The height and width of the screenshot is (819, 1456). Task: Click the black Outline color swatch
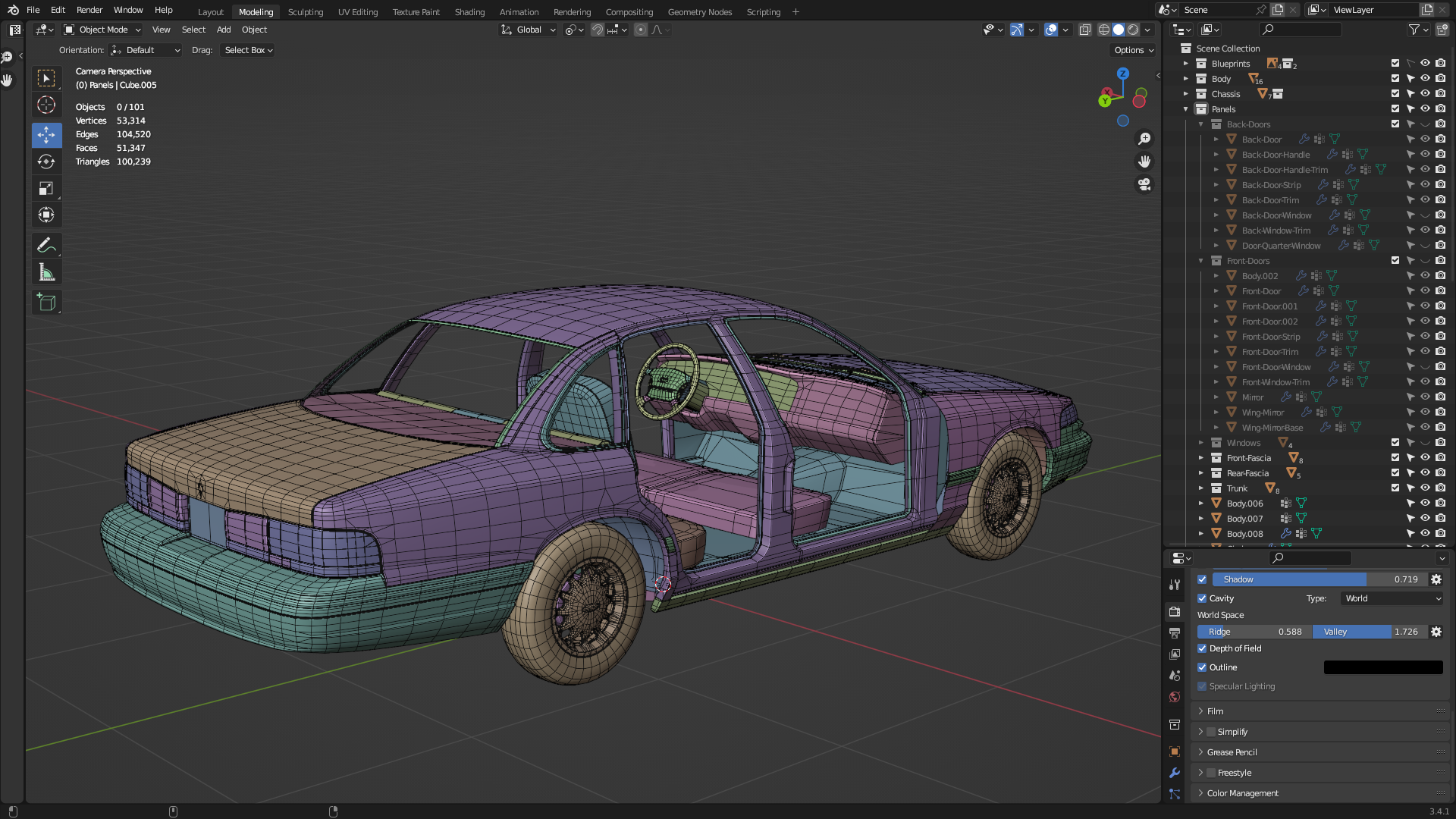pyautogui.click(x=1382, y=667)
